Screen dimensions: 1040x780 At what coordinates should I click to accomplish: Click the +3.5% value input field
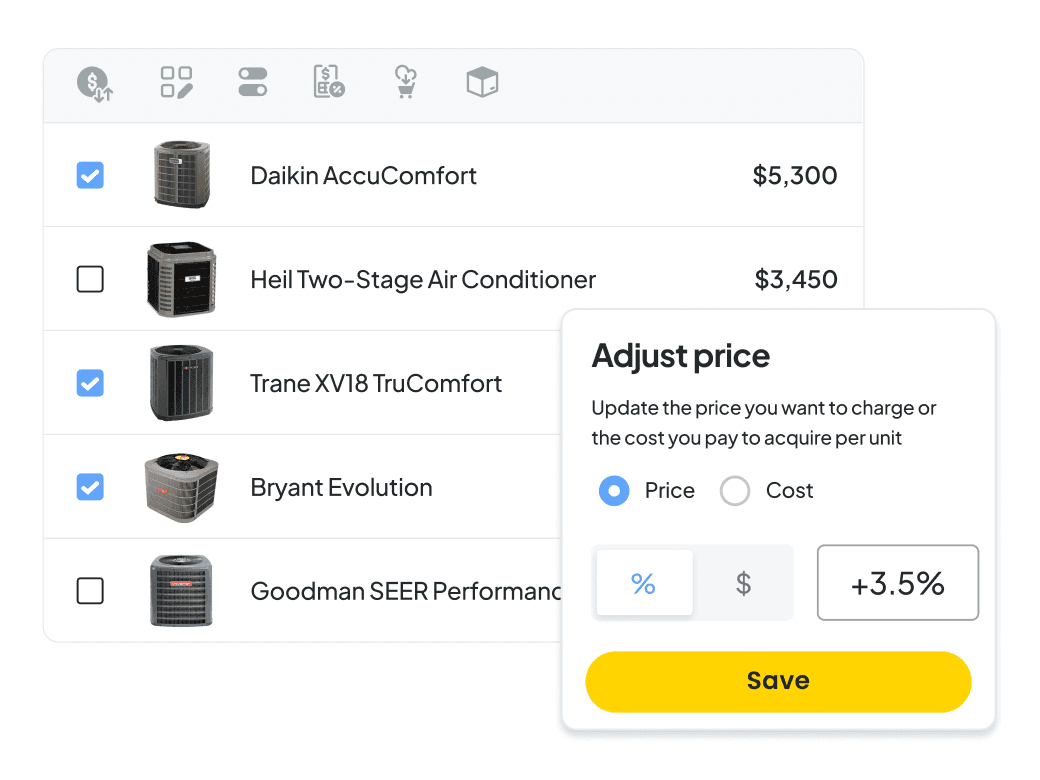(898, 583)
